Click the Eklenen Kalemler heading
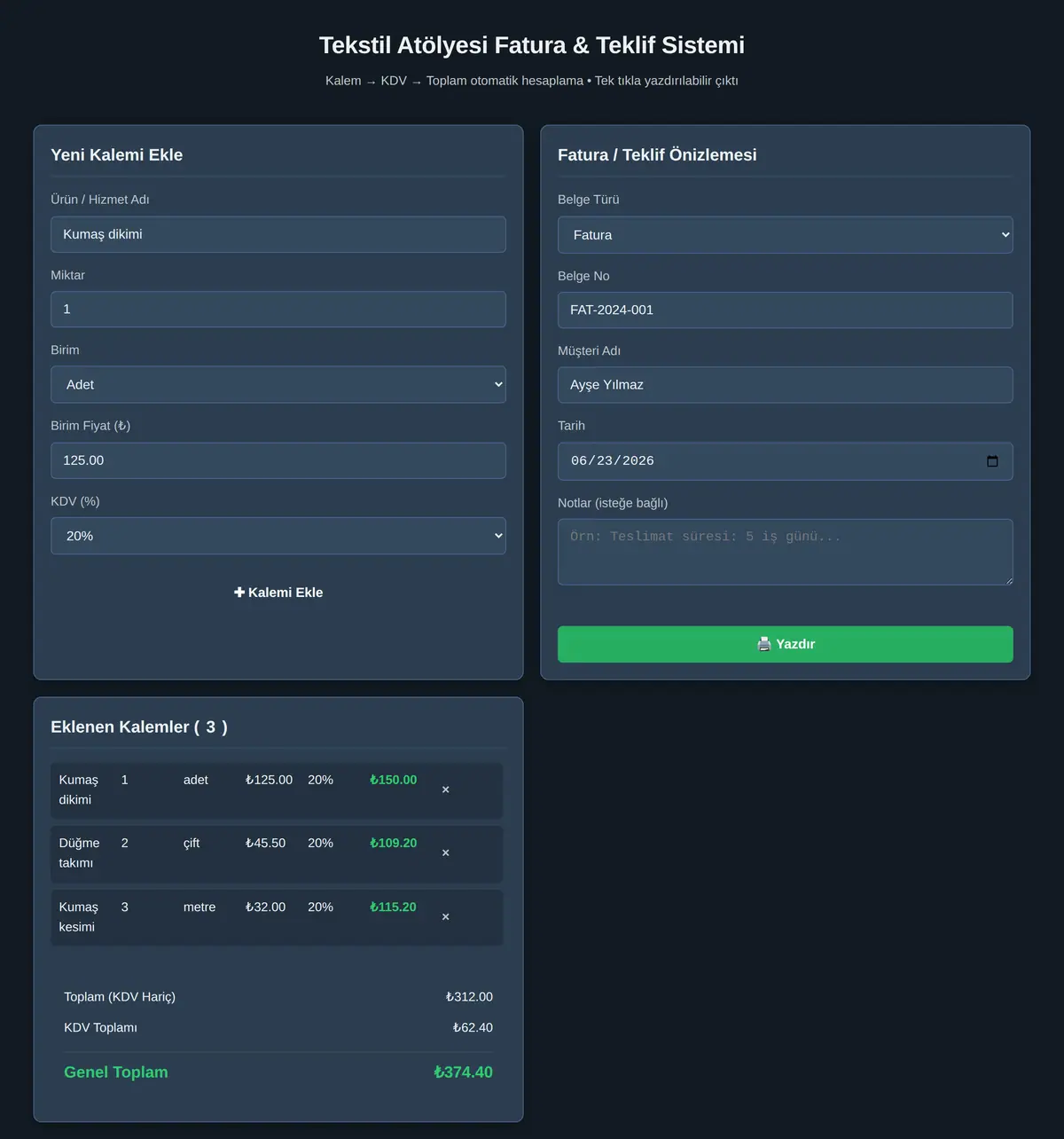Screen dimensions: 1064x1139 139,727
